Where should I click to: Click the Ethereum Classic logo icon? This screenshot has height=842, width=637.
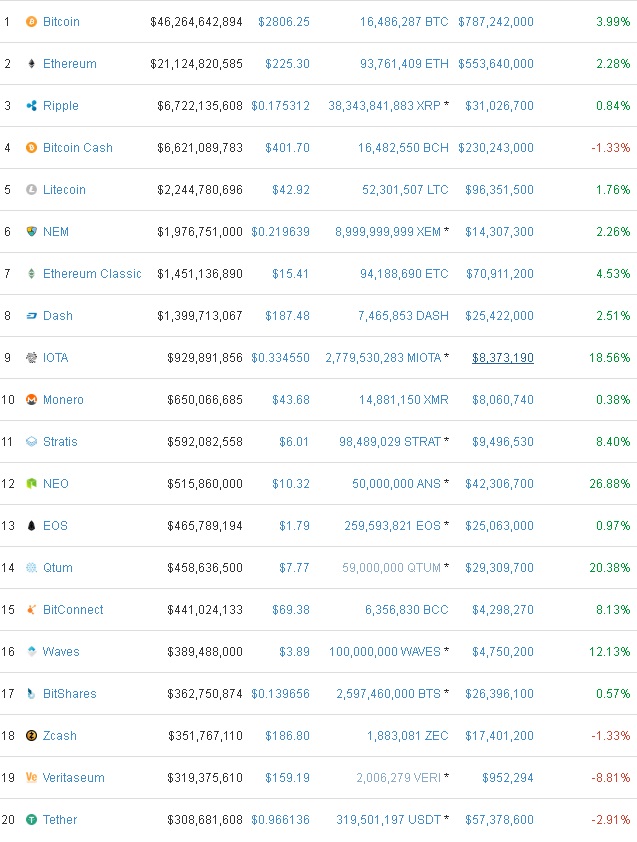click(x=31, y=273)
